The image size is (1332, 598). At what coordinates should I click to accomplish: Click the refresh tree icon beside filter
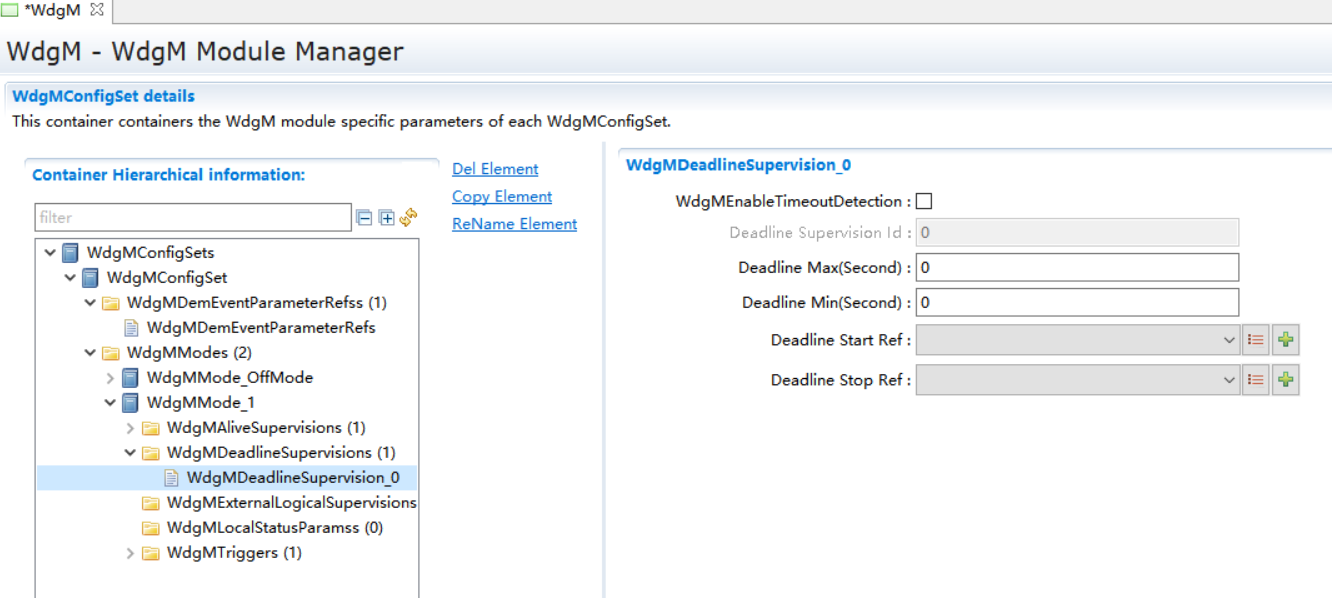tap(408, 218)
